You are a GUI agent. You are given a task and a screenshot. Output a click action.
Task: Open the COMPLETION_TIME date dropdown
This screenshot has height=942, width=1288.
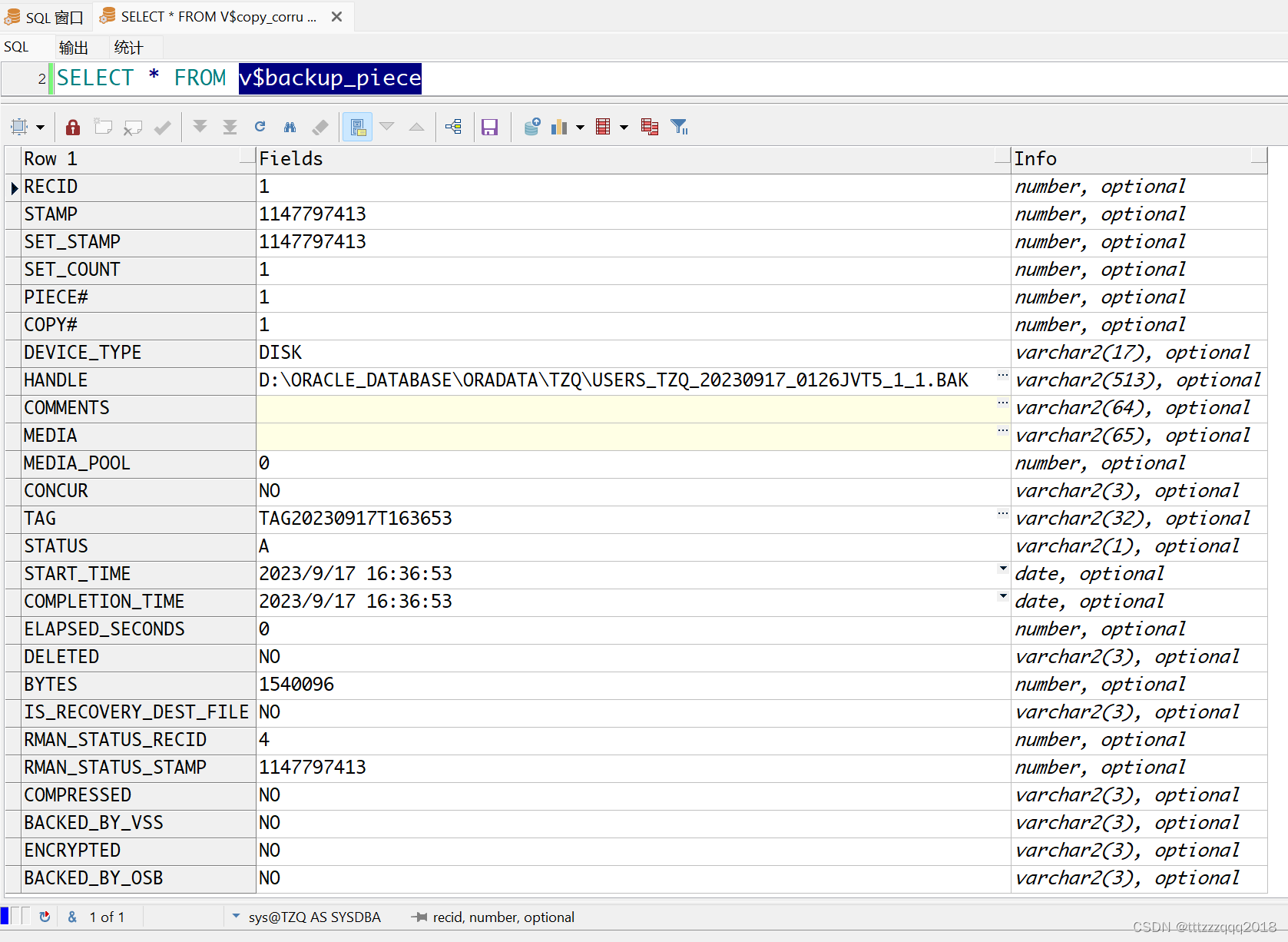[1002, 596]
